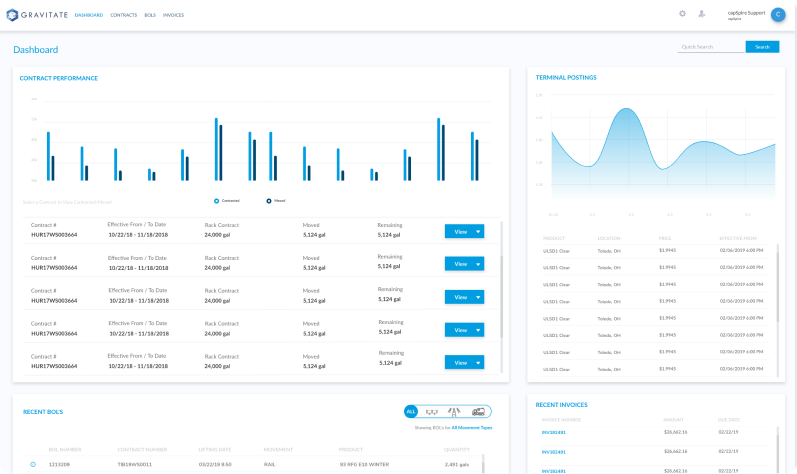Expand the first contract's View dropdown arrow

[x=478, y=231]
